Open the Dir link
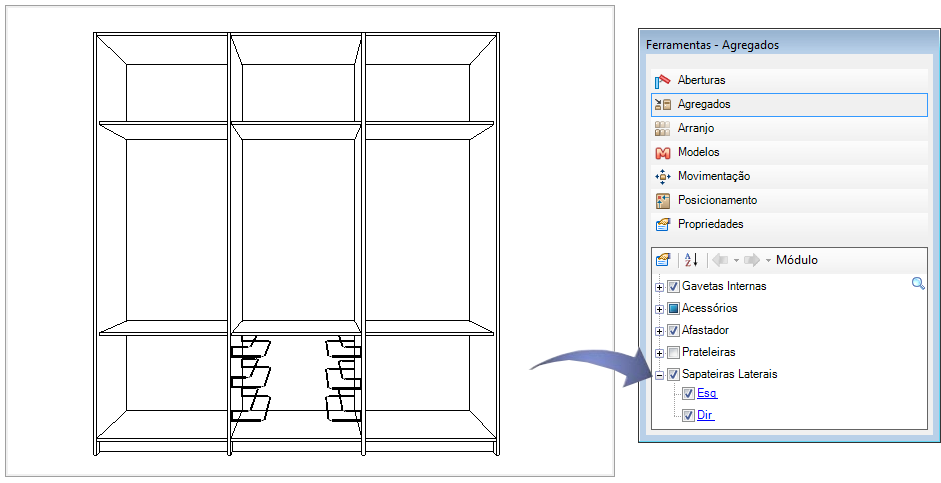 [705, 415]
